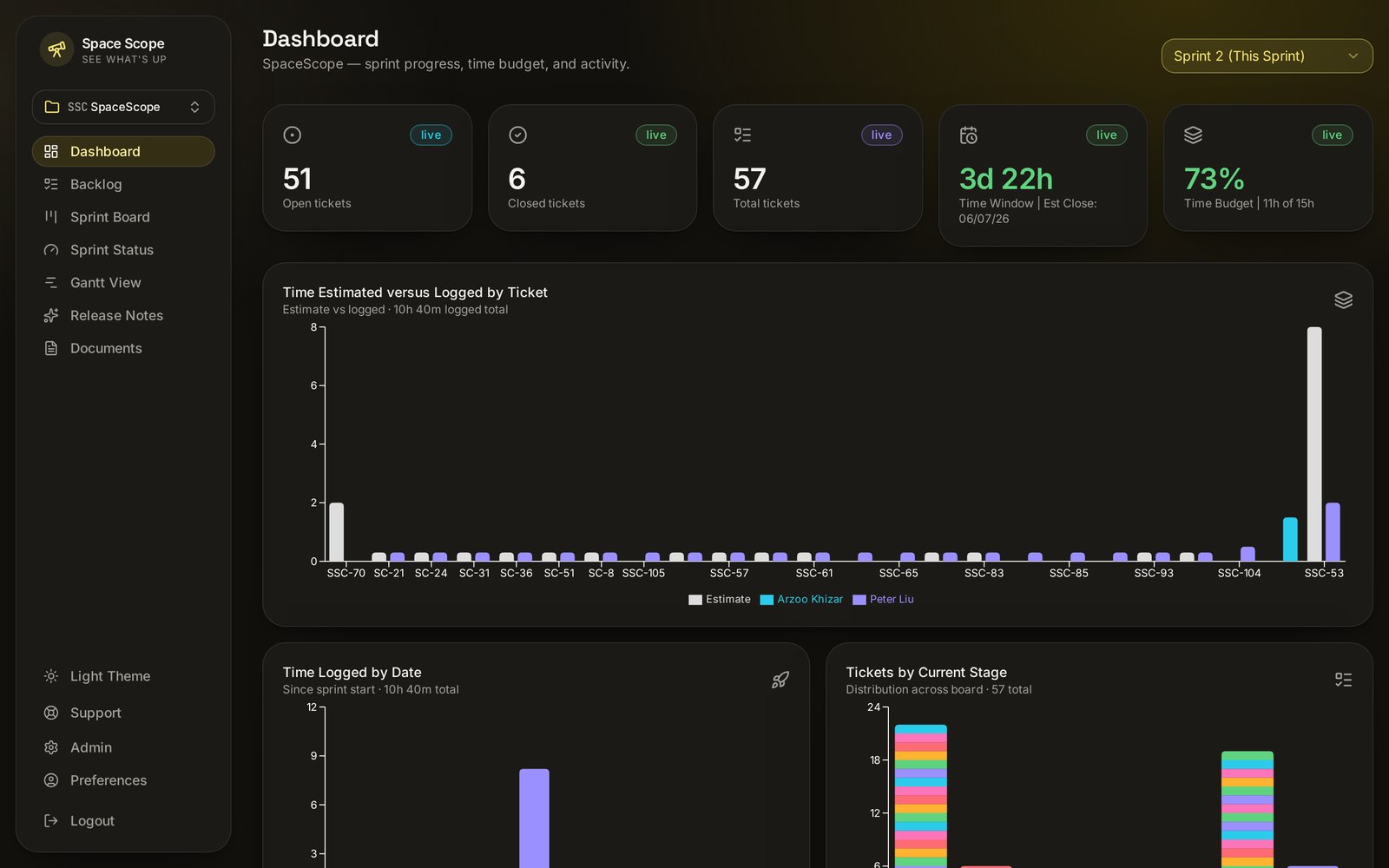Open the Sprint Board page
The width and height of the screenshot is (1389, 868).
pyautogui.click(x=123, y=217)
